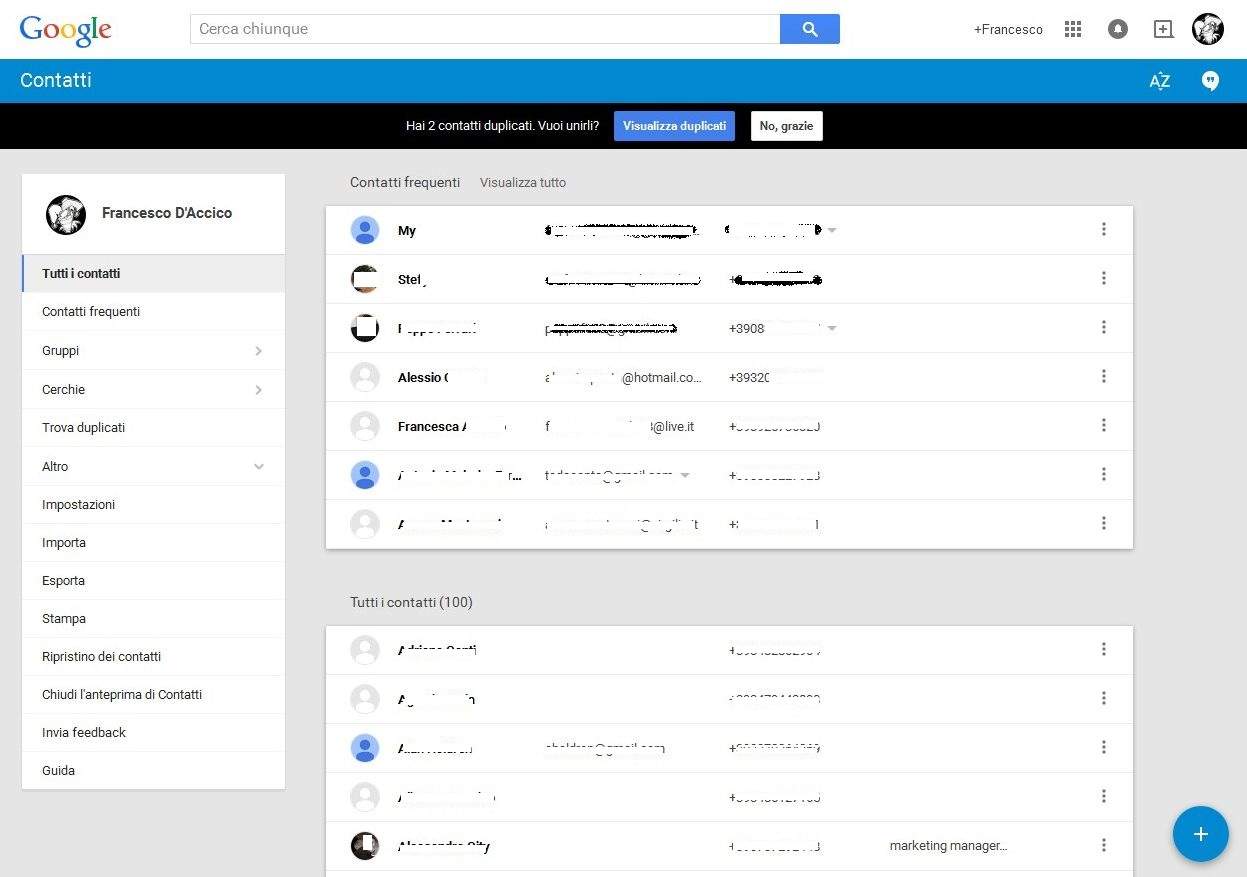This screenshot has width=1247, height=877.
Task: Expand the Cerchie section
Action: (258, 390)
